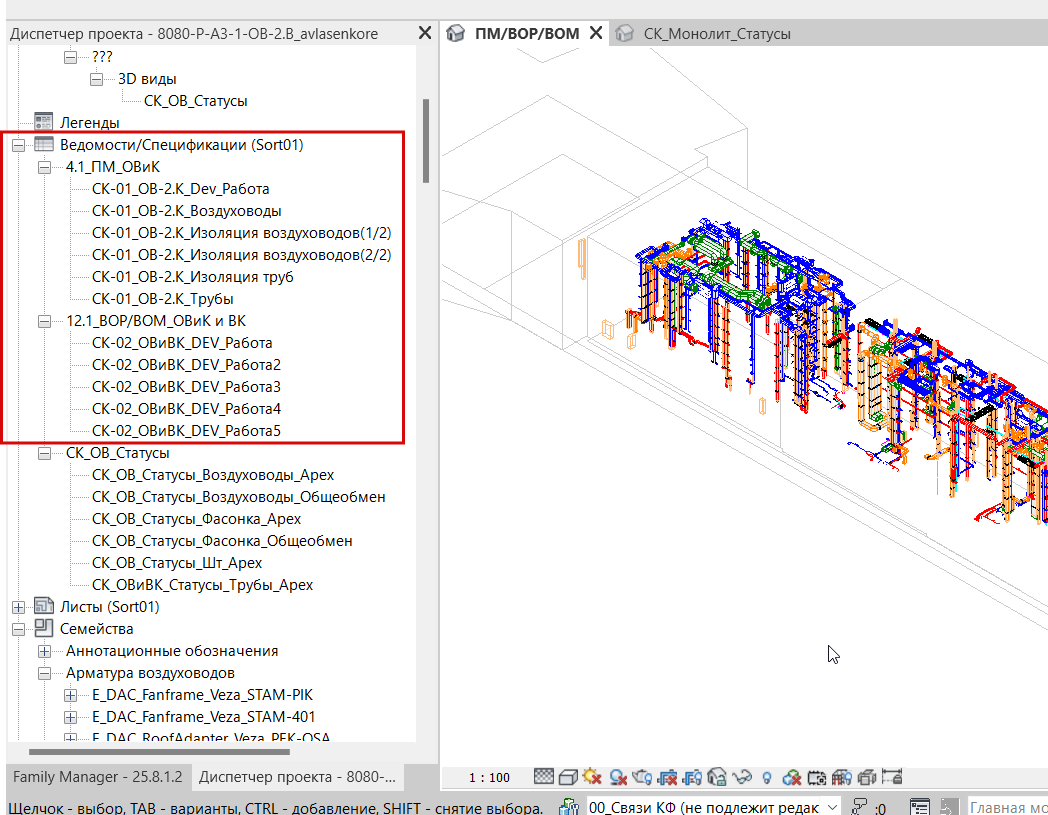Toggle Reveal Hidden Elements light bulb
This screenshot has height=815, width=1048.
pos(767,776)
